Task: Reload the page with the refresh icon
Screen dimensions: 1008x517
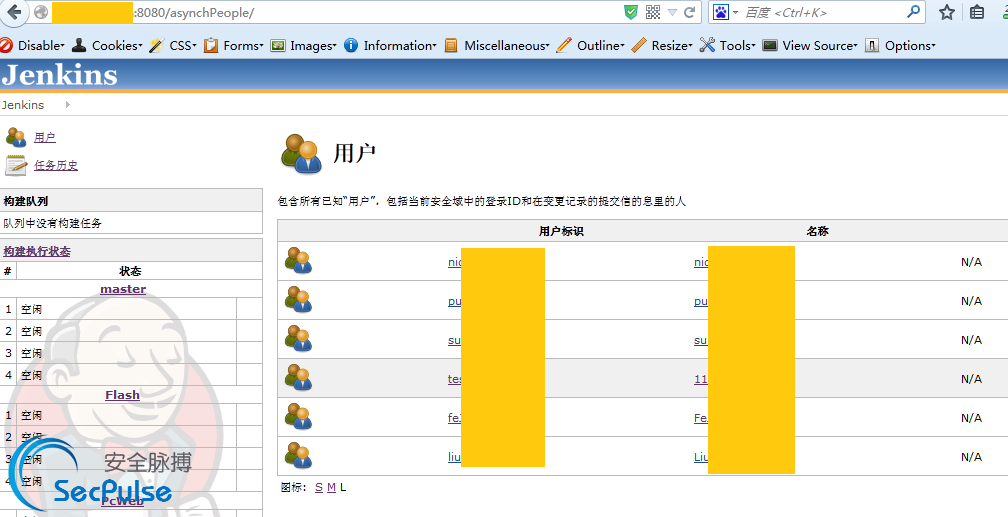Action: point(689,13)
